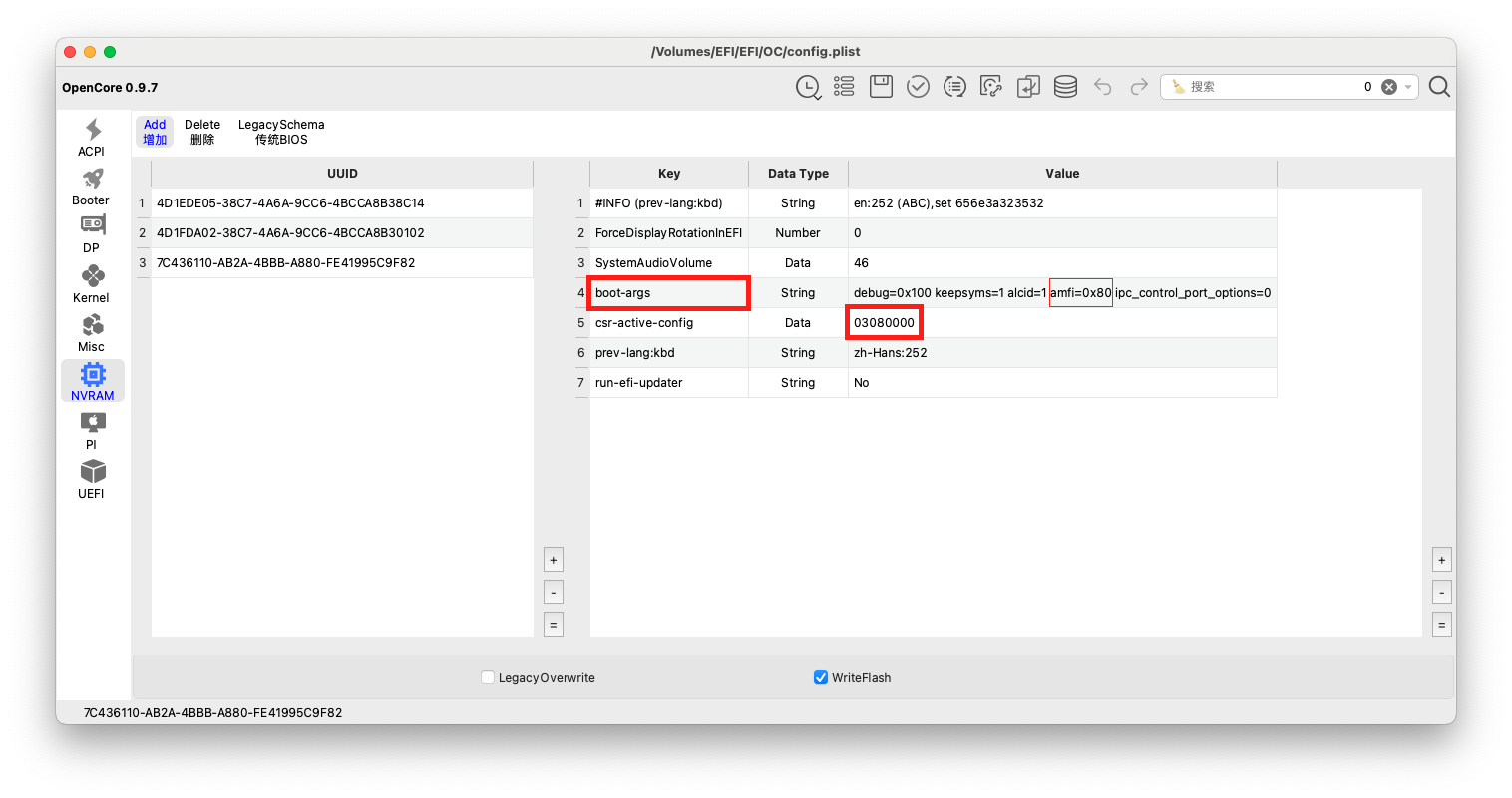Viewport: 1512px width, 798px height.
Task: Click the UUID column header
Action: pos(342,174)
